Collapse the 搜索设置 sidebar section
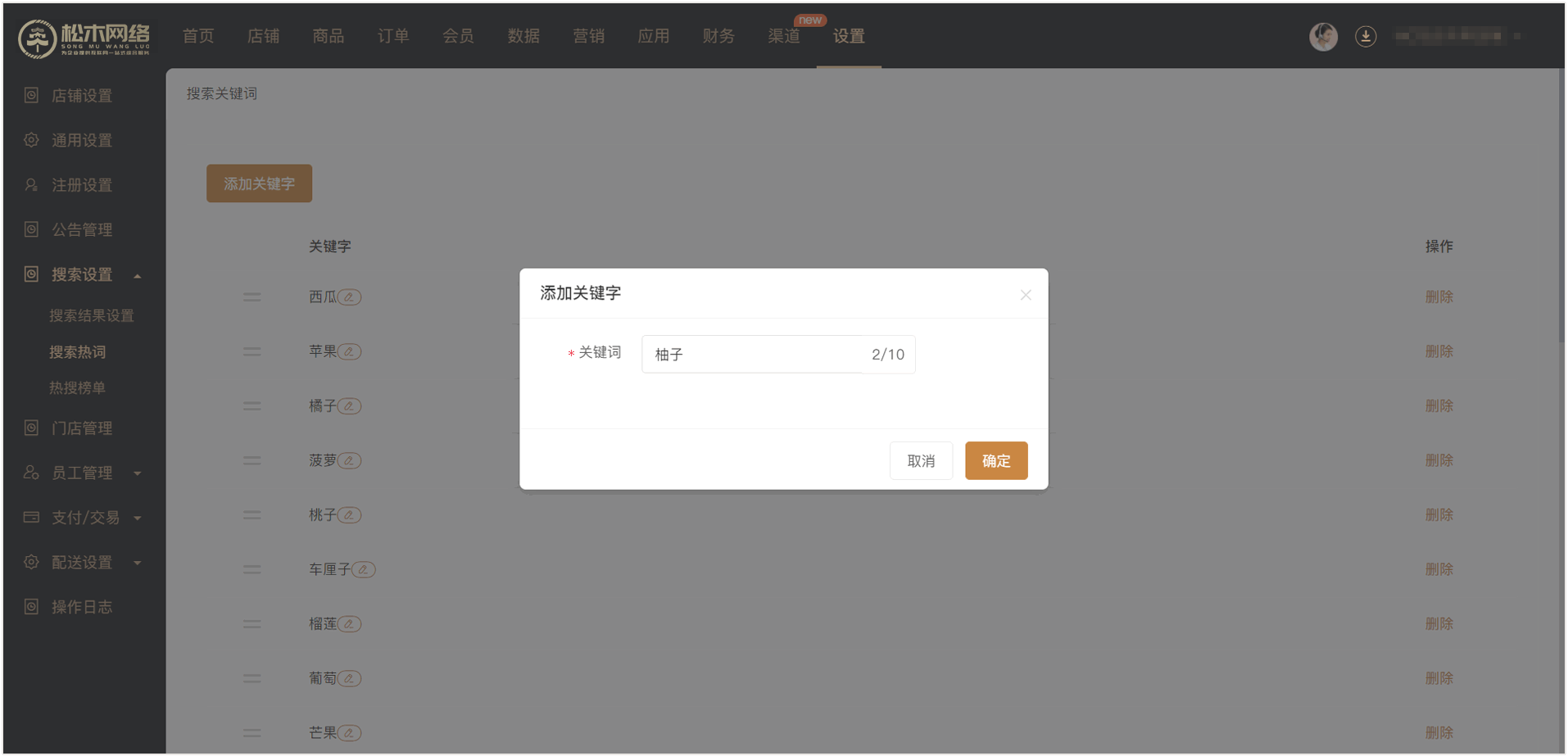This screenshot has height=756, width=1568. click(x=138, y=276)
